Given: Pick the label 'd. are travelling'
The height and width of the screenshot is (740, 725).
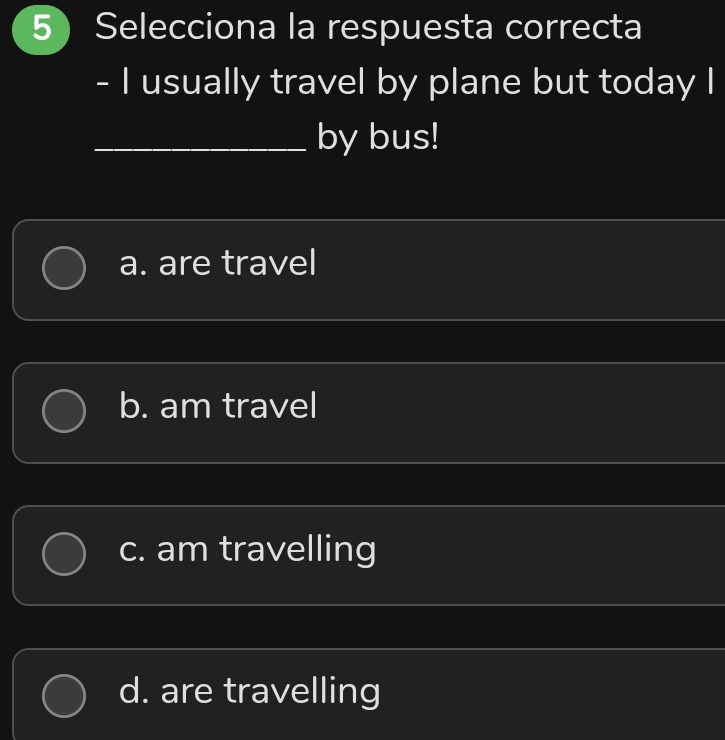Looking at the screenshot, I should (x=249, y=691).
